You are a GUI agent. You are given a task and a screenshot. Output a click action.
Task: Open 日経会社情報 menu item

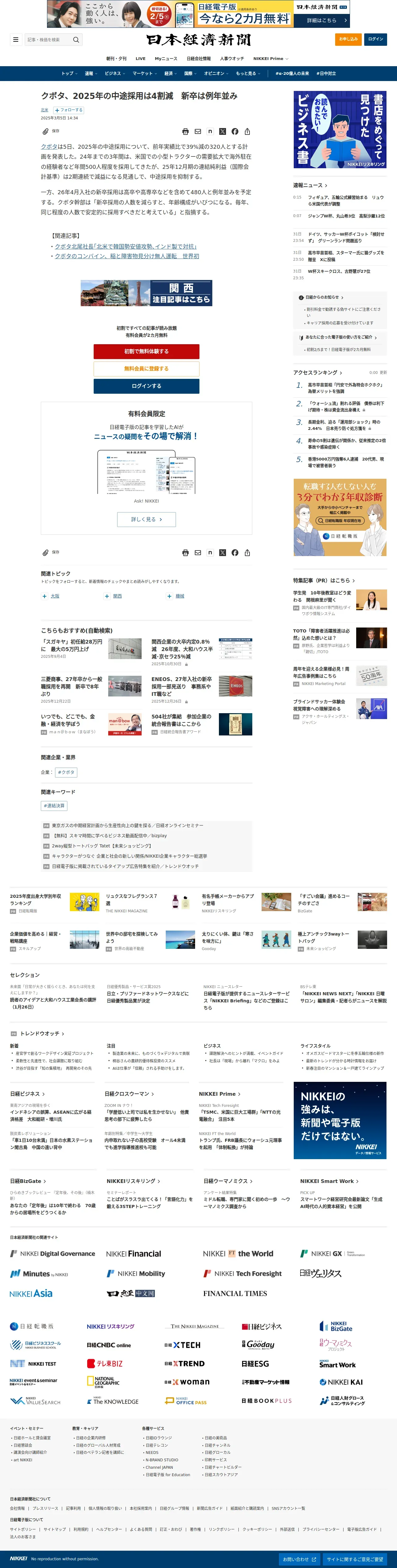(x=198, y=59)
